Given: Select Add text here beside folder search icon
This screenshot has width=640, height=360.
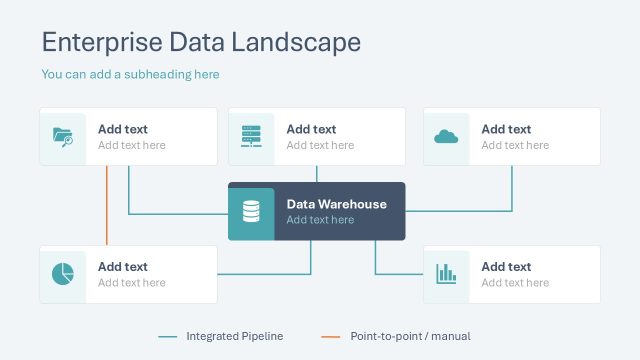Looking at the screenshot, I should point(132,145).
